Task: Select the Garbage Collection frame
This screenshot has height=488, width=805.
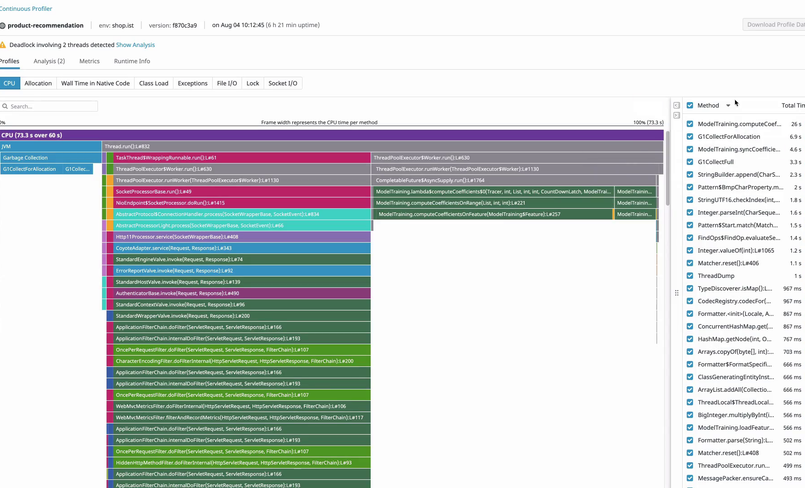Action: coord(51,158)
